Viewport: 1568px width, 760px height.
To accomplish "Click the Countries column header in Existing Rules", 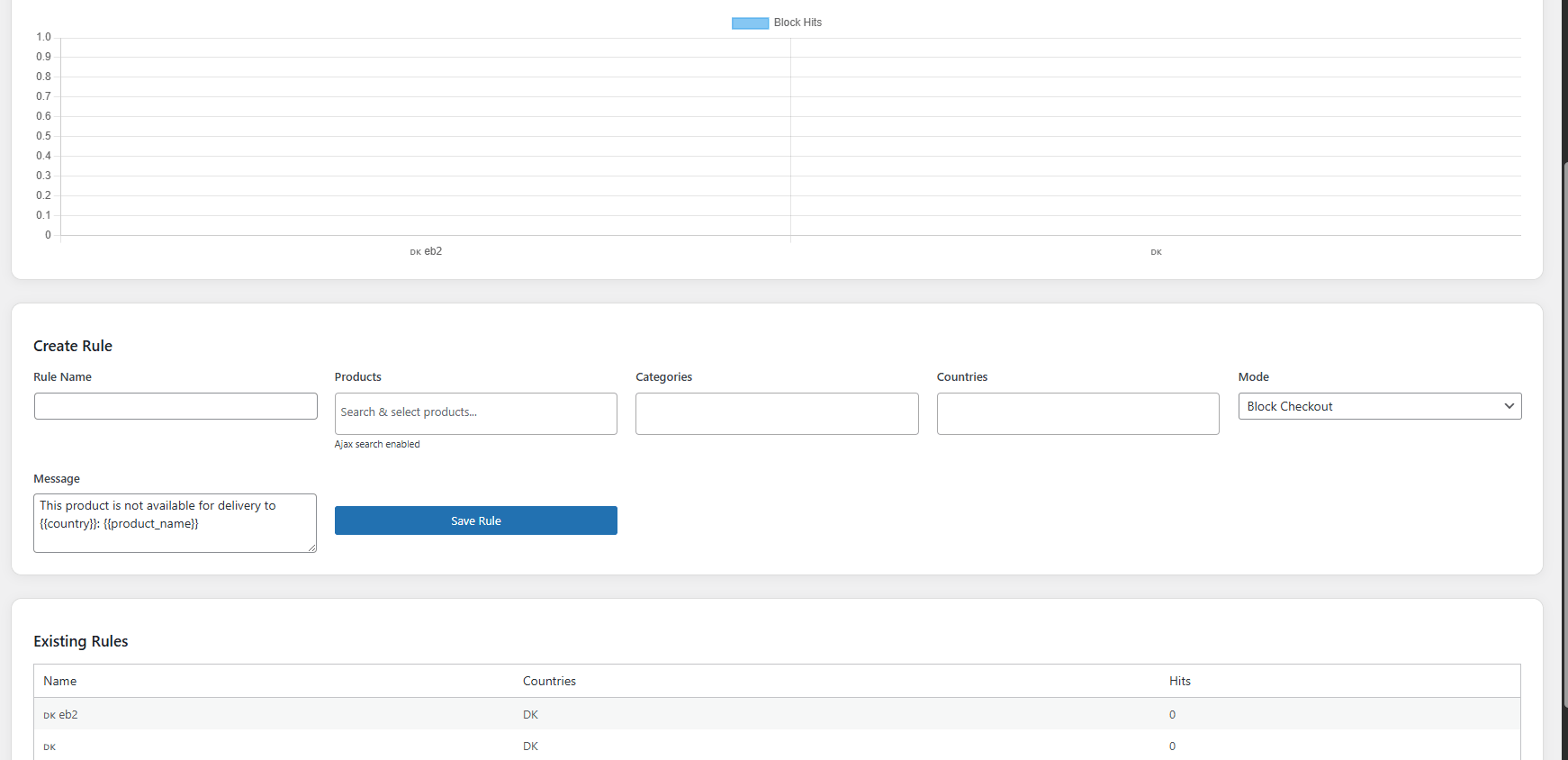I will [x=549, y=681].
